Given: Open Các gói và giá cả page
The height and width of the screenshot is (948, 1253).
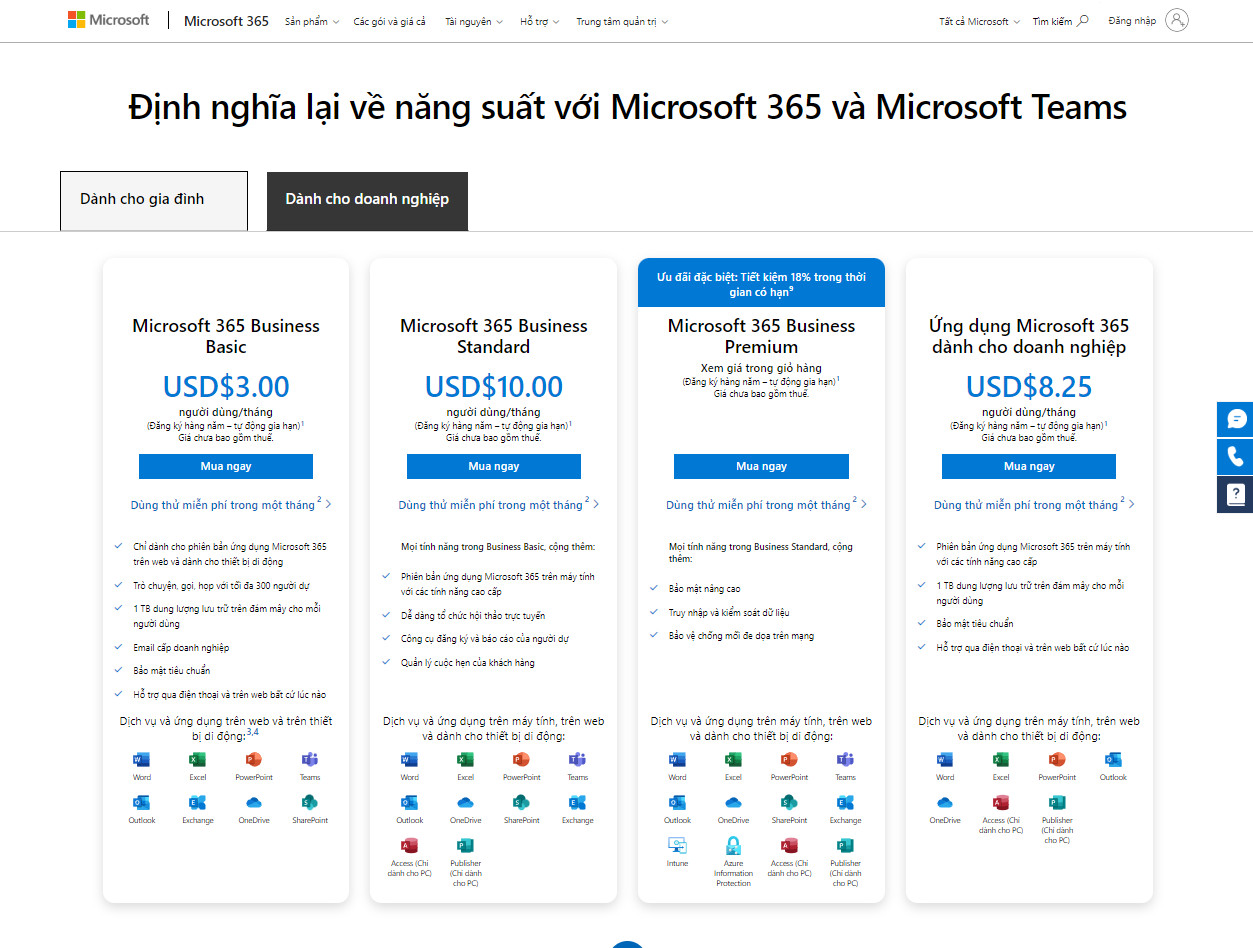Looking at the screenshot, I should point(389,21).
